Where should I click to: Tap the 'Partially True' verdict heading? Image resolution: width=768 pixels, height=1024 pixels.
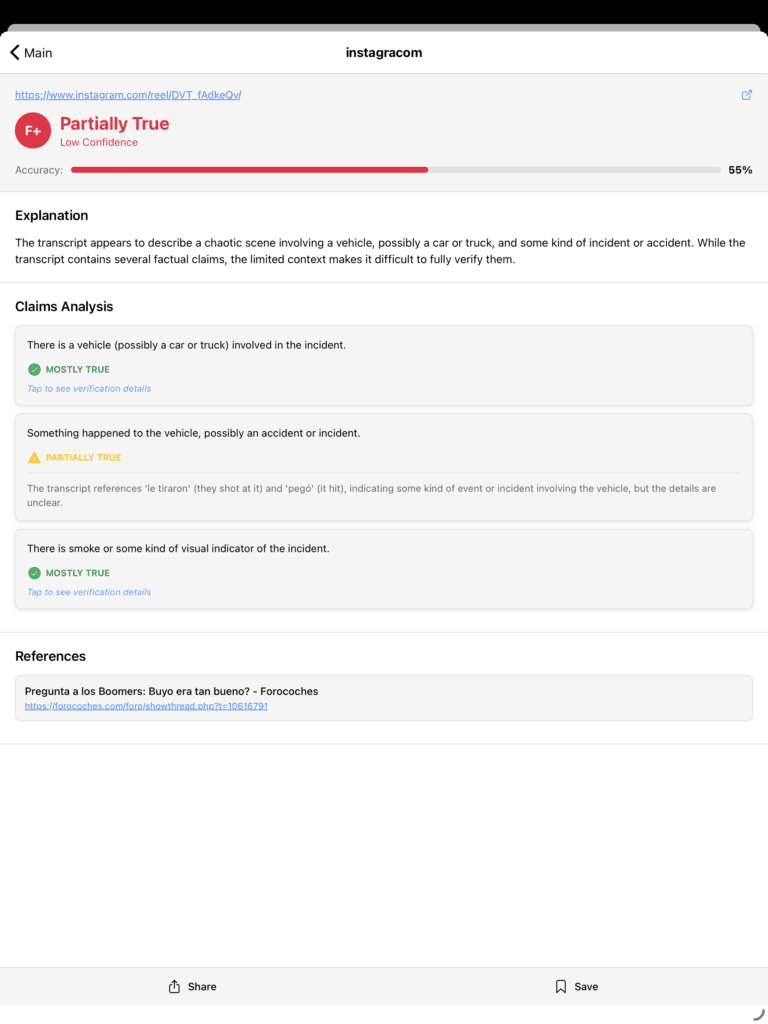click(x=114, y=124)
